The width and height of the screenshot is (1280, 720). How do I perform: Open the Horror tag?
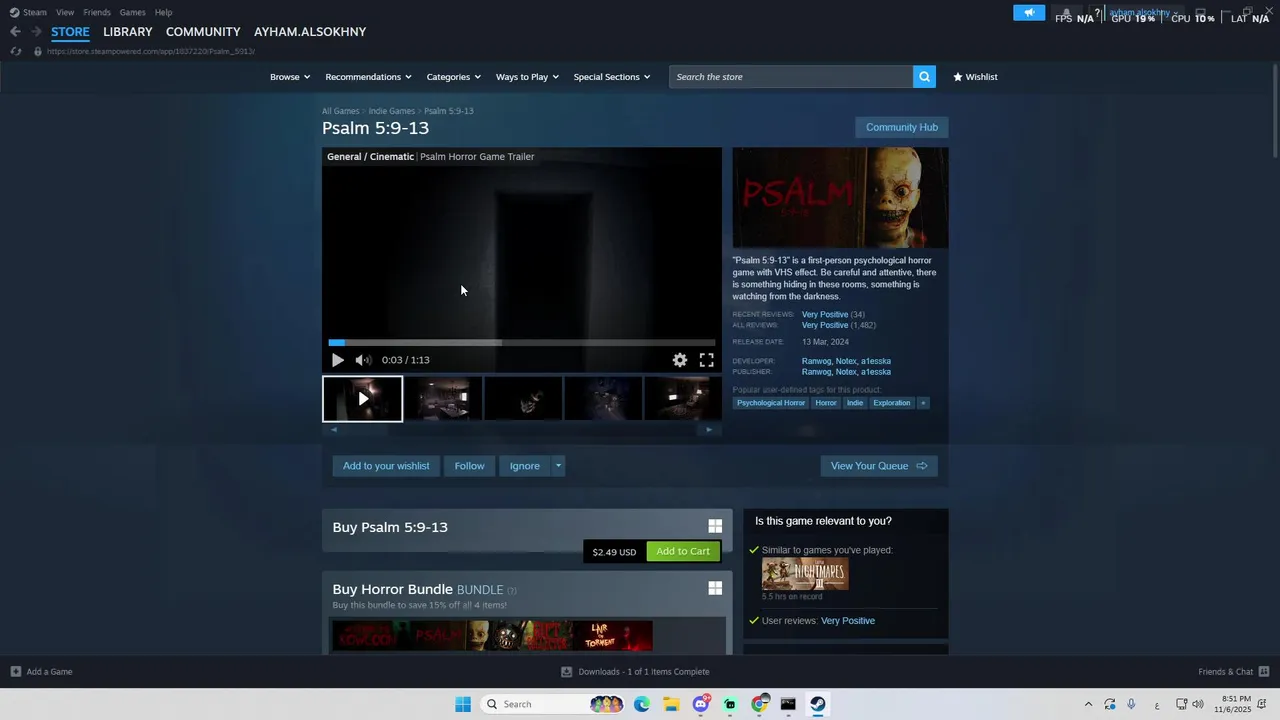click(826, 403)
